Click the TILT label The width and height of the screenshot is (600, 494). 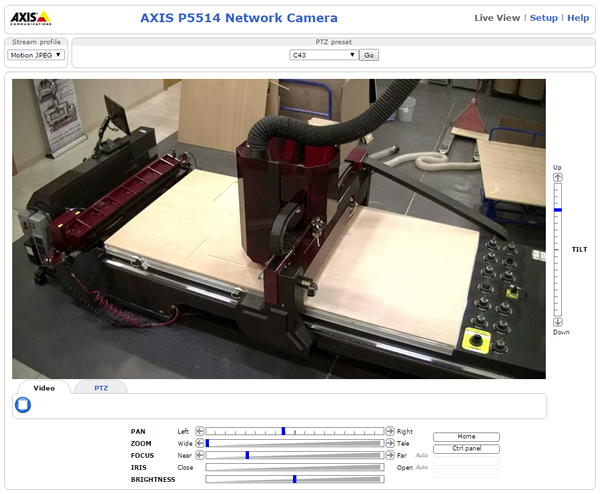tap(579, 249)
